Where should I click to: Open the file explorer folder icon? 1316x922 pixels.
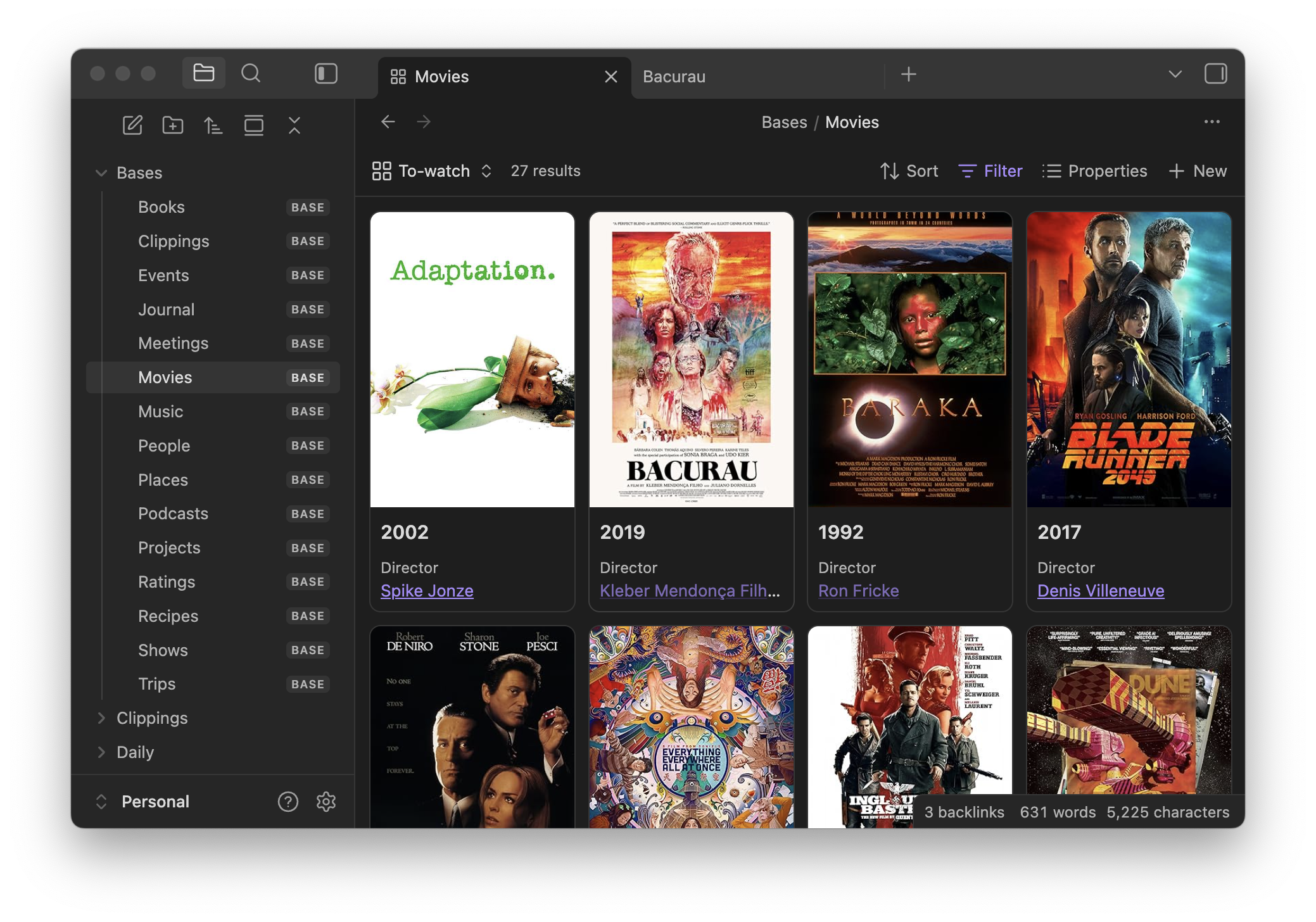203,73
